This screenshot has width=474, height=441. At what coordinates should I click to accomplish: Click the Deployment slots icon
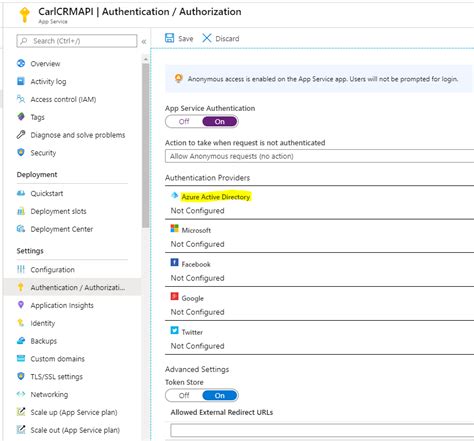tap(21, 211)
